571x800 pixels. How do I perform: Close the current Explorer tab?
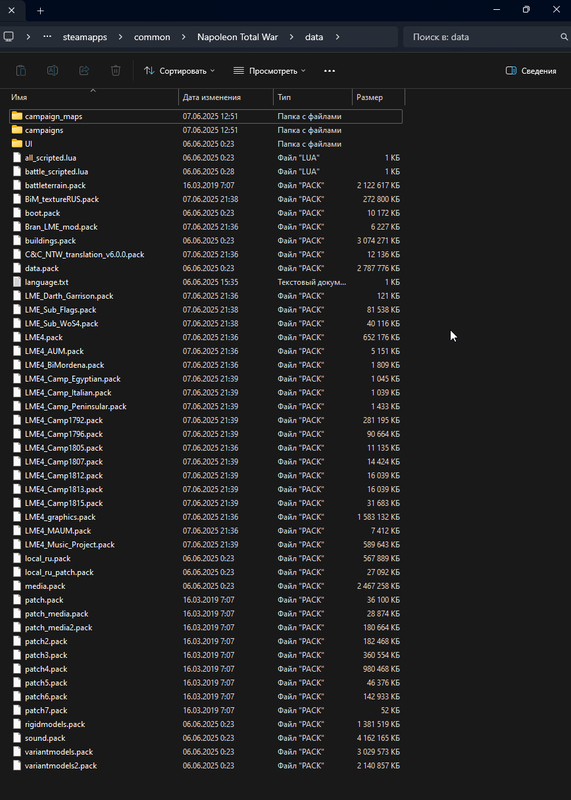[11, 10]
